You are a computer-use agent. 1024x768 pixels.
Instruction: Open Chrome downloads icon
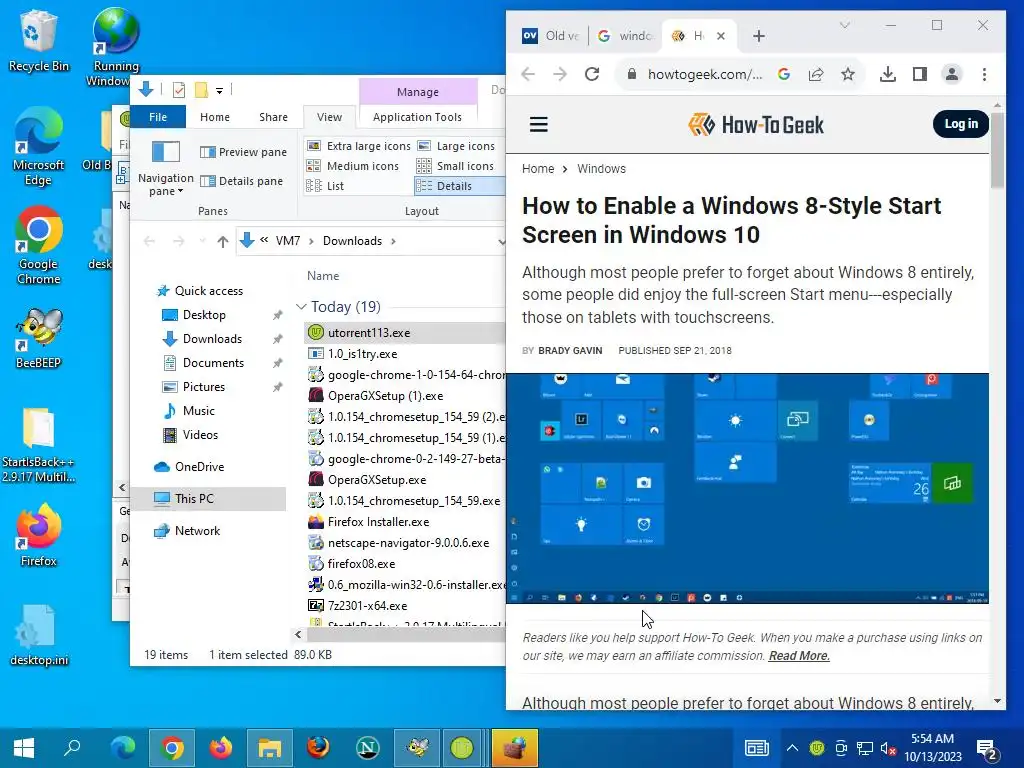tap(888, 74)
